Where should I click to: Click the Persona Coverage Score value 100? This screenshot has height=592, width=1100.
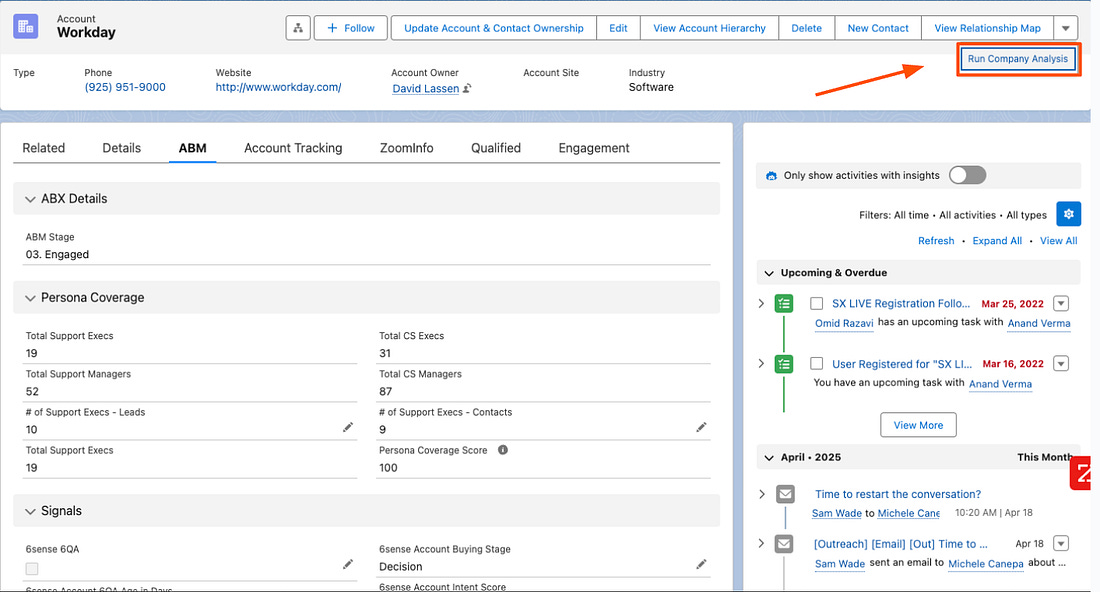[388, 468]
